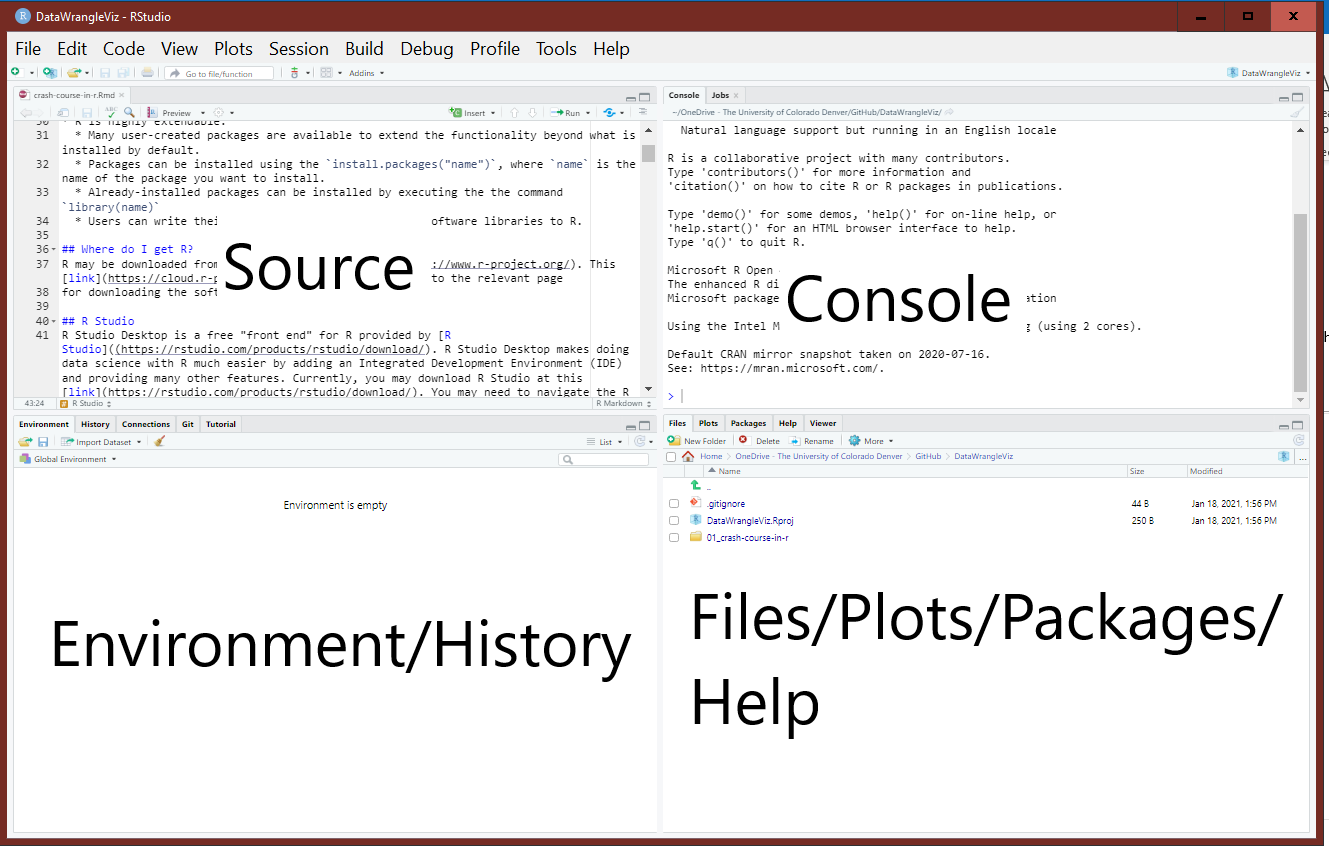Run the current line using the Run icon

(x=567, y=113)
